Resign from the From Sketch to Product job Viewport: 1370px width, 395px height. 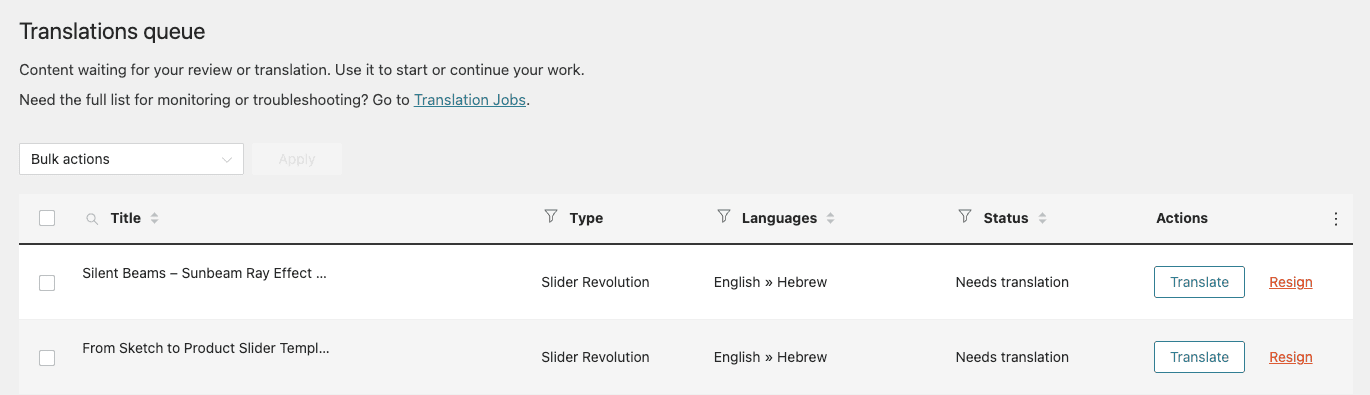(x=1291, y=357)
